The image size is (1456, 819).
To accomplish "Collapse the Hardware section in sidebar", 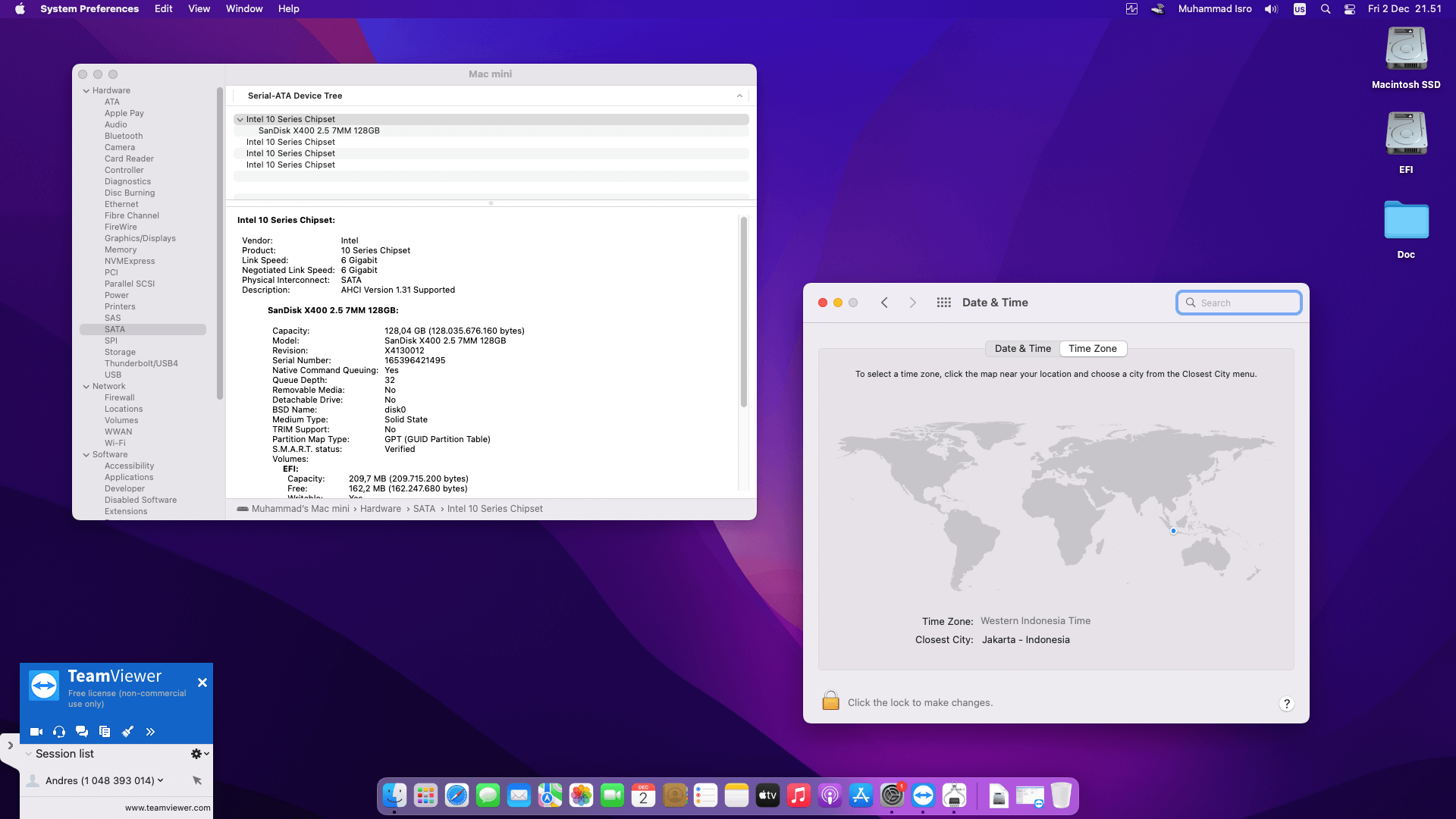I will 86,91.
